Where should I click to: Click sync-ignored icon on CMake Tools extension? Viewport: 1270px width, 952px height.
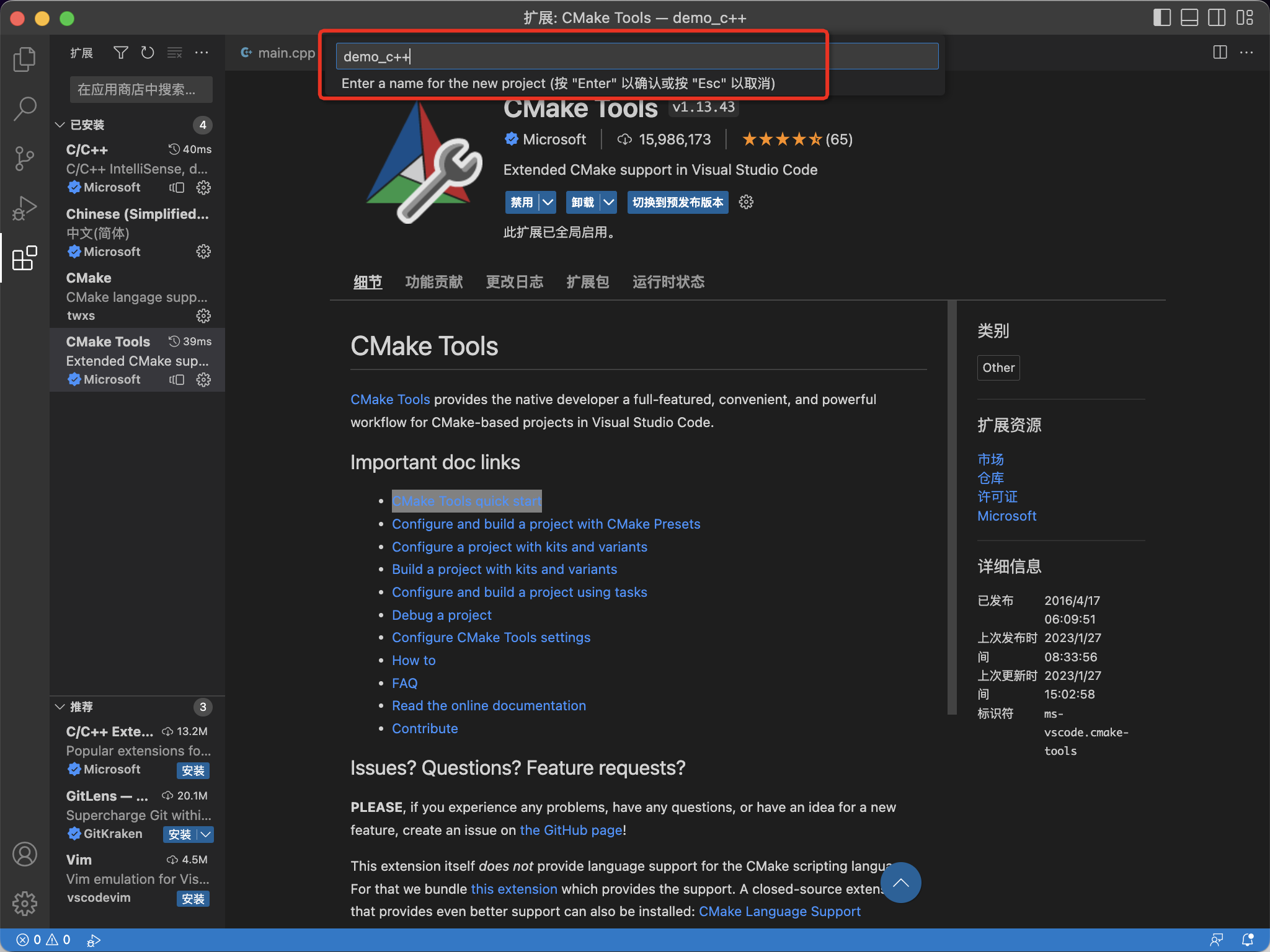[177, 379]
